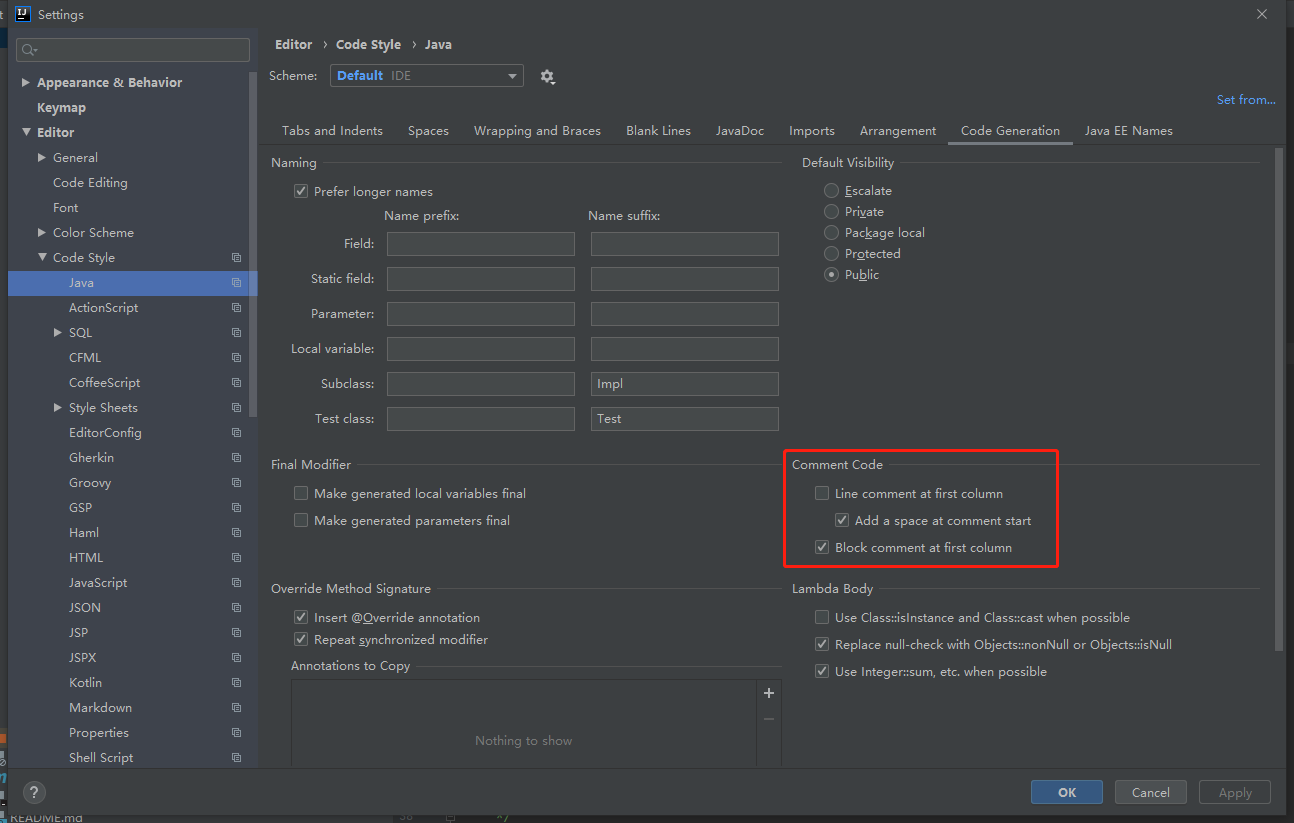Collapse the Code Style tree node
This screenshot has height=823, width=1294.
pyautogui.click(x=42, y=257)
